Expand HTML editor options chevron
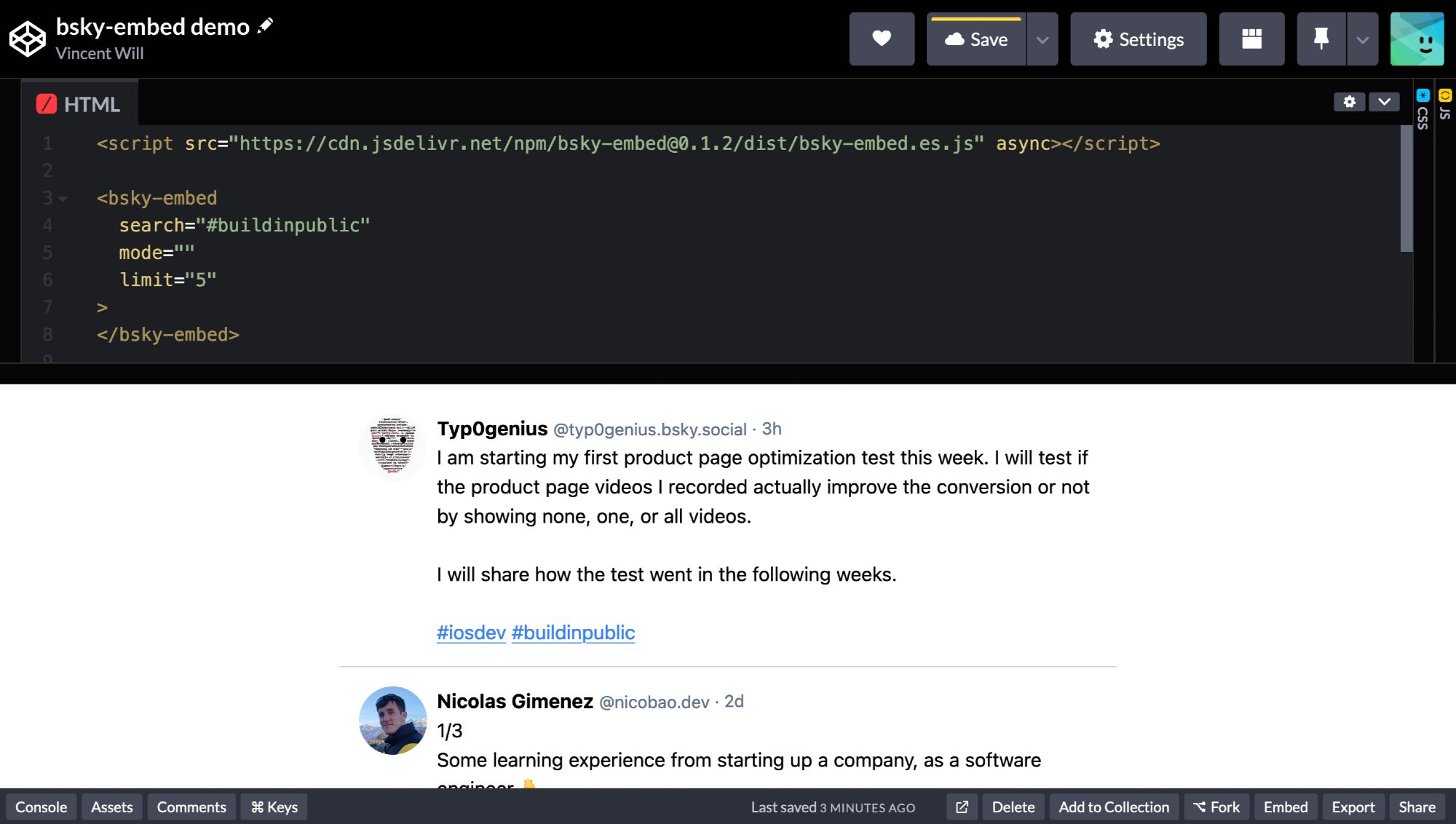Screen dimensions: 1456x824 point(1384,102)
